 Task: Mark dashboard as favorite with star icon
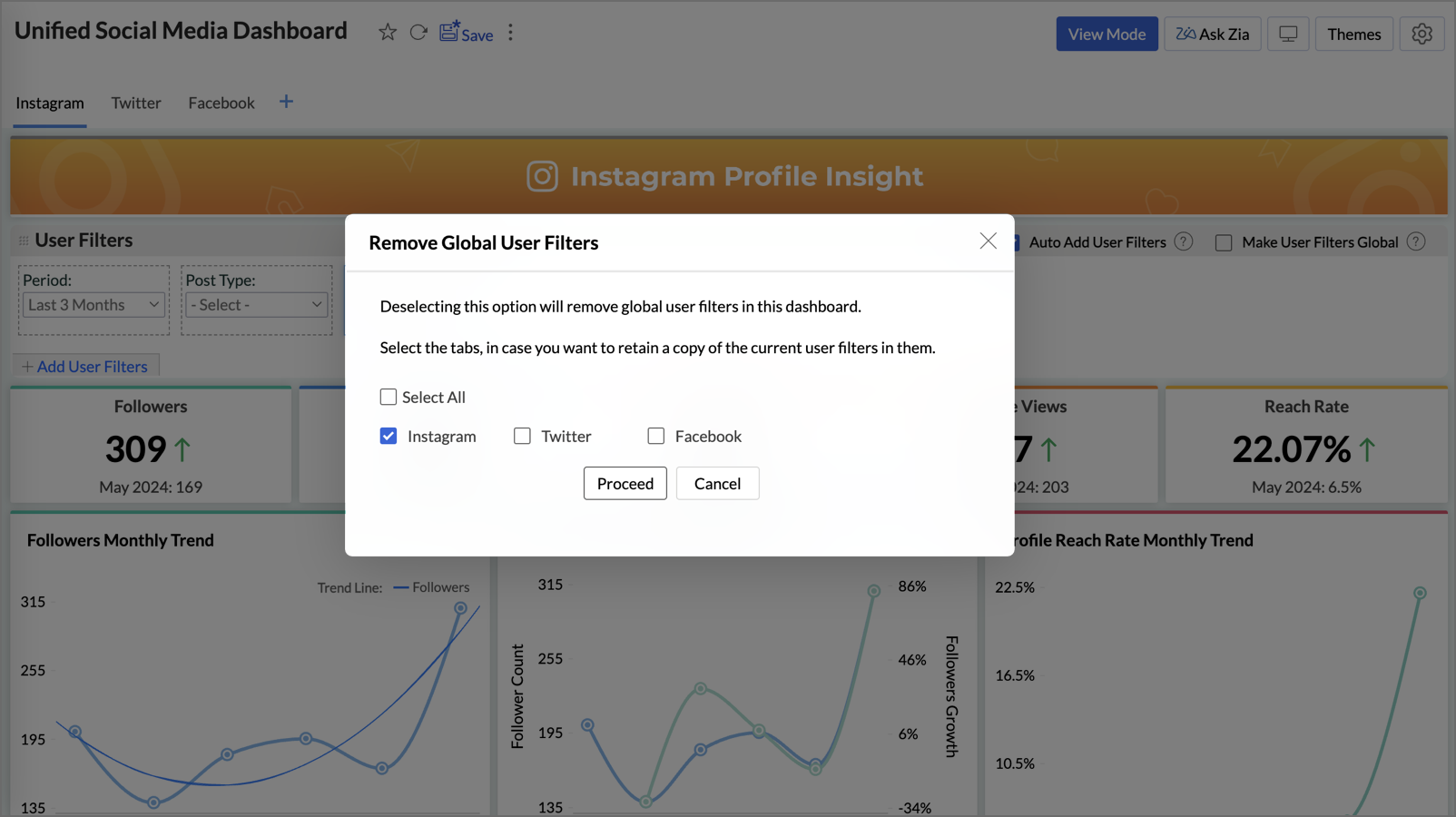(x=388, y=33)
